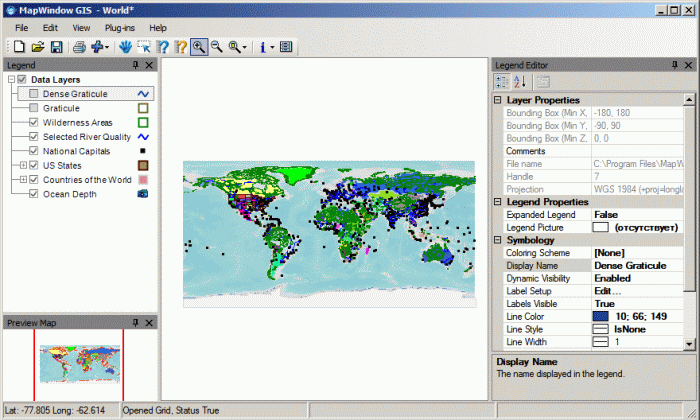Select the Pan hand tool

click(x=125, y=47)
